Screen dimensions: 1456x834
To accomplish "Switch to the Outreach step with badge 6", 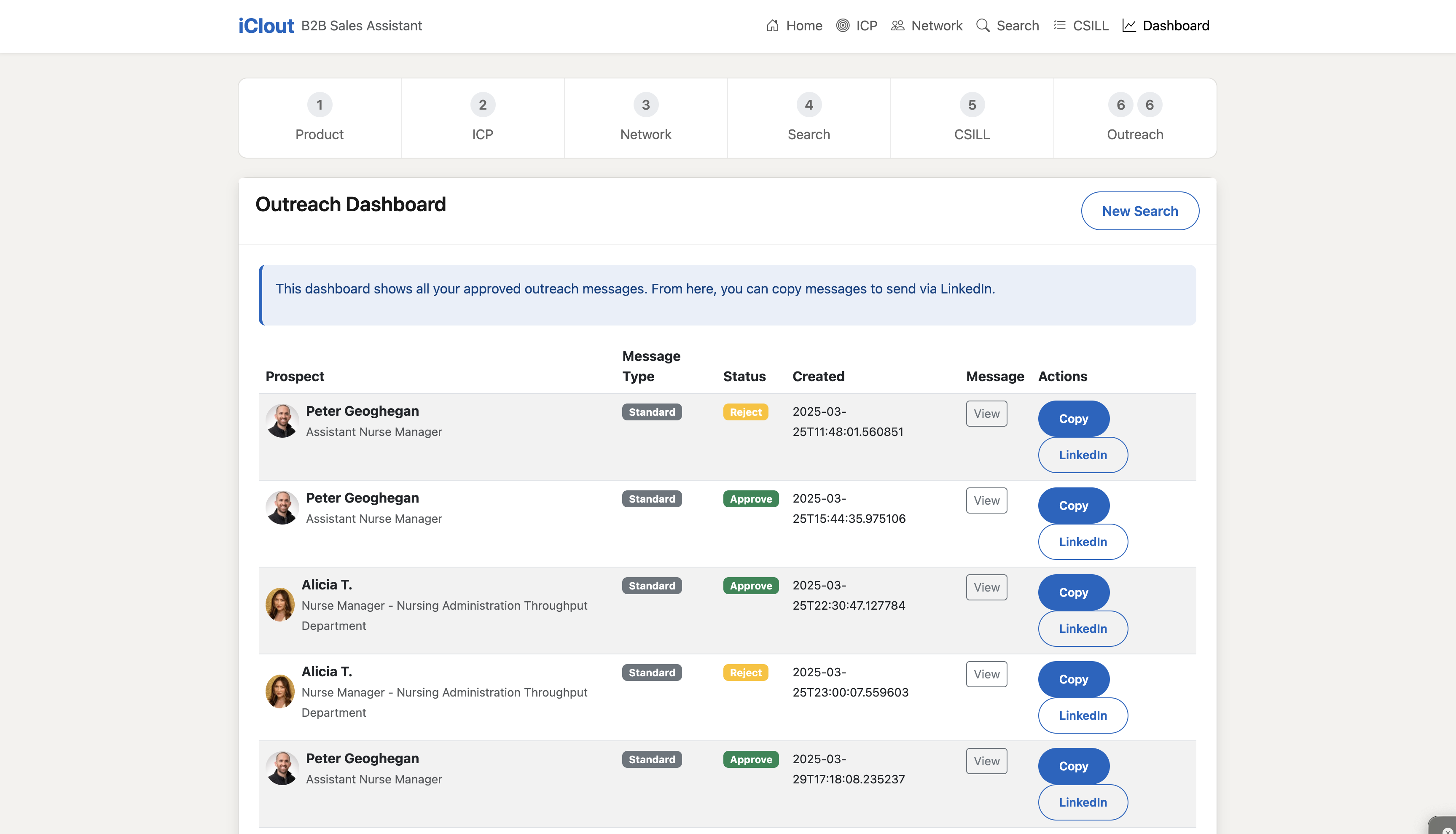I will (1135, 118).
